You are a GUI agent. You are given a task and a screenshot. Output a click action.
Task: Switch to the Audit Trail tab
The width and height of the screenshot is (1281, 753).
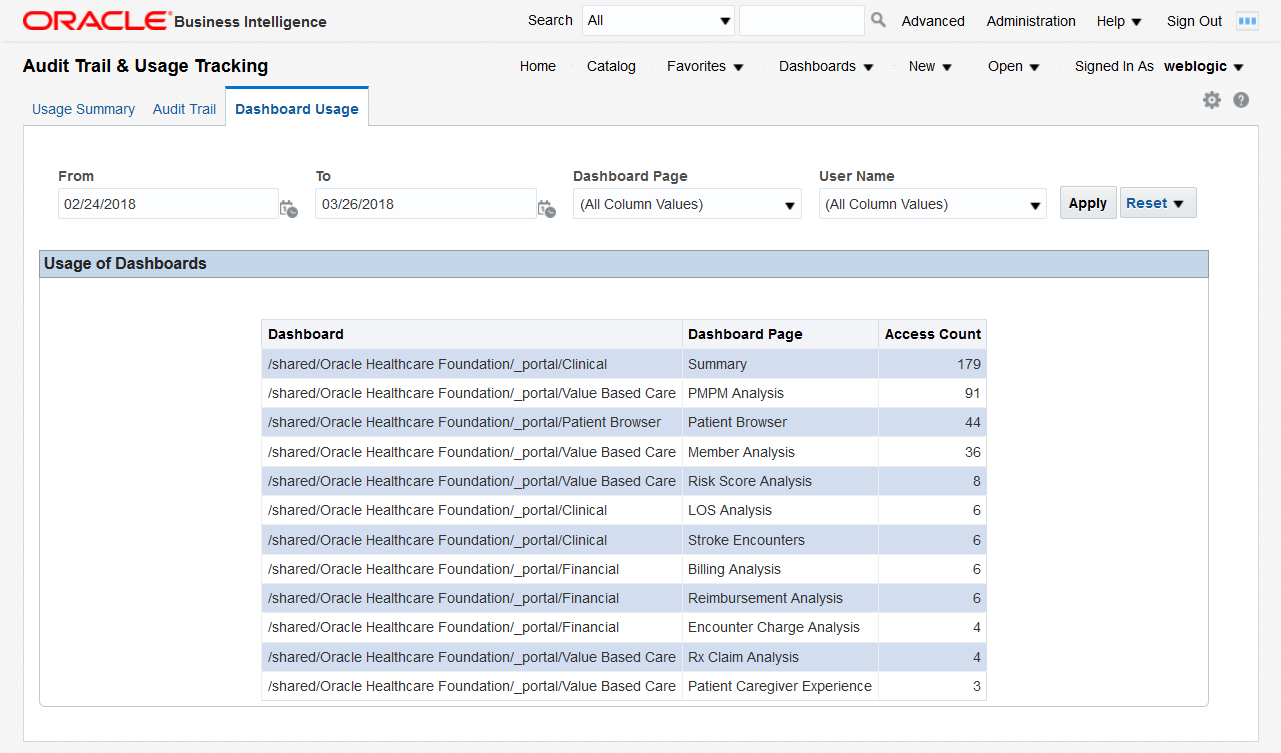[184, 109]
